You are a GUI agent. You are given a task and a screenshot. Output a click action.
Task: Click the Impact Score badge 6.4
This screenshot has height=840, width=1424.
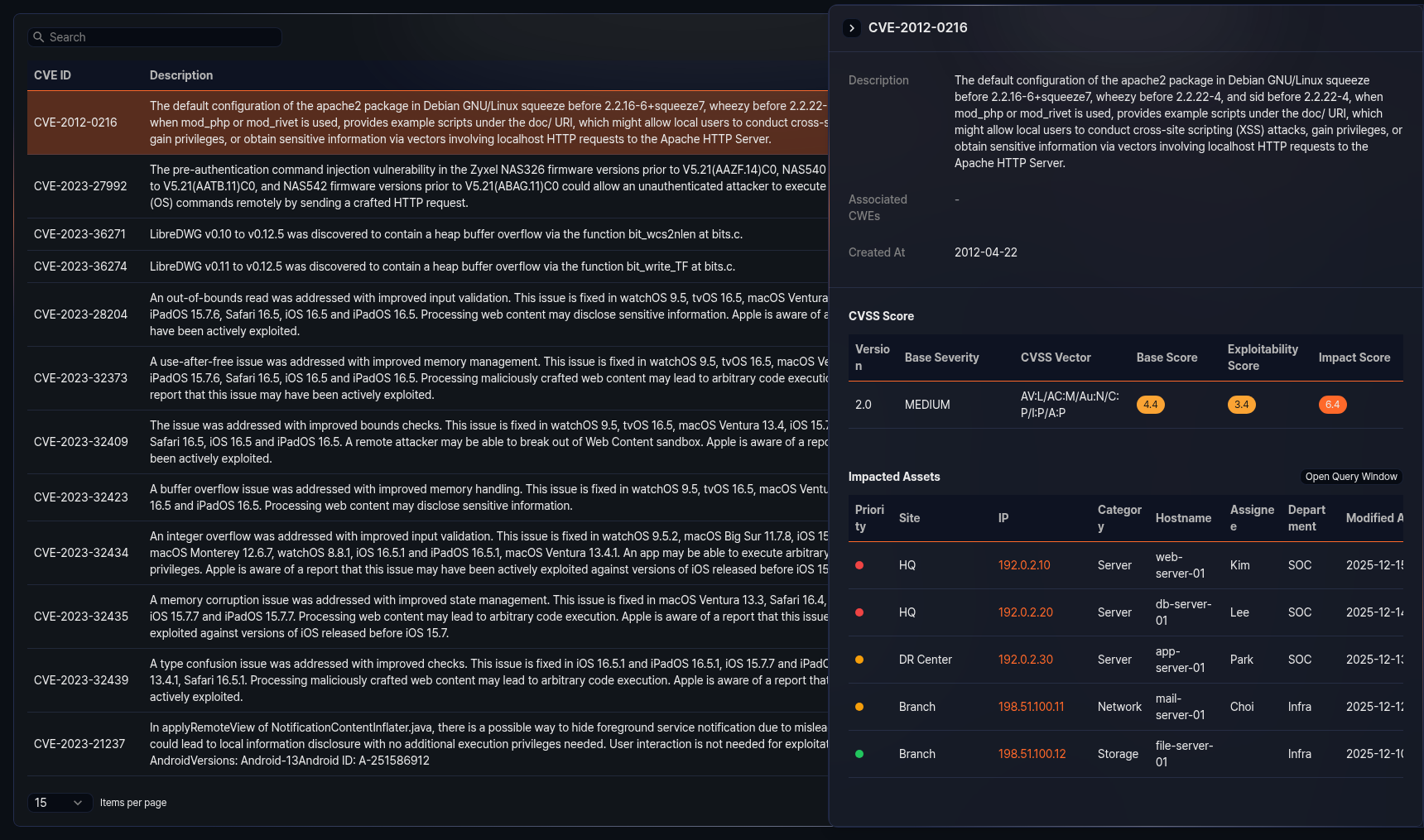(x=1332, y=405)
